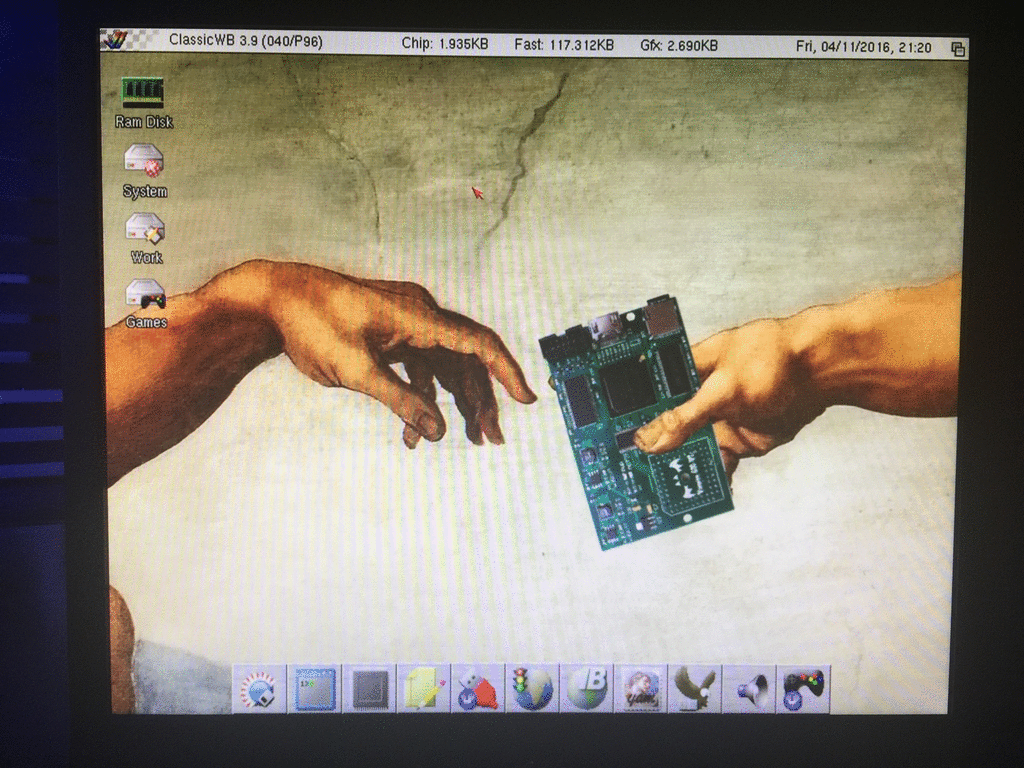Open the traffic light globe icon

(532, 689)
